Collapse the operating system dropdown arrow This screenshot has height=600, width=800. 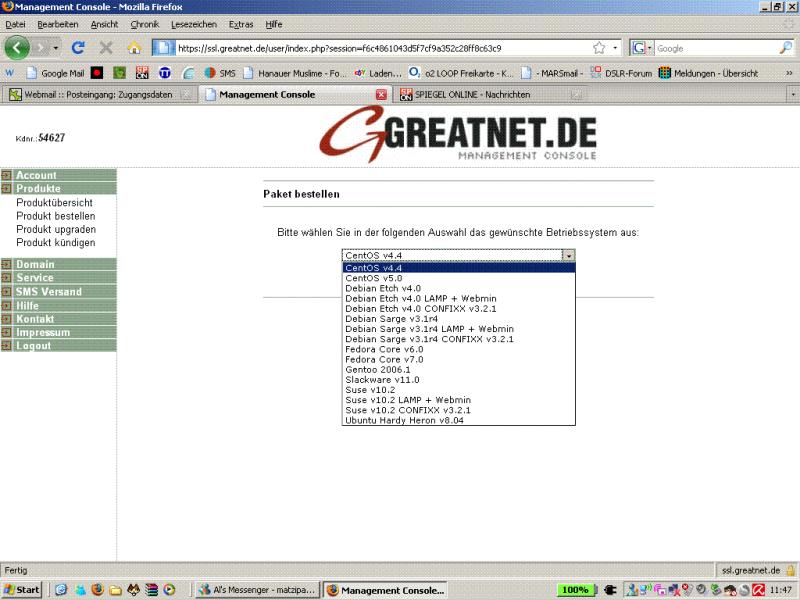click(x=569, y=256)
